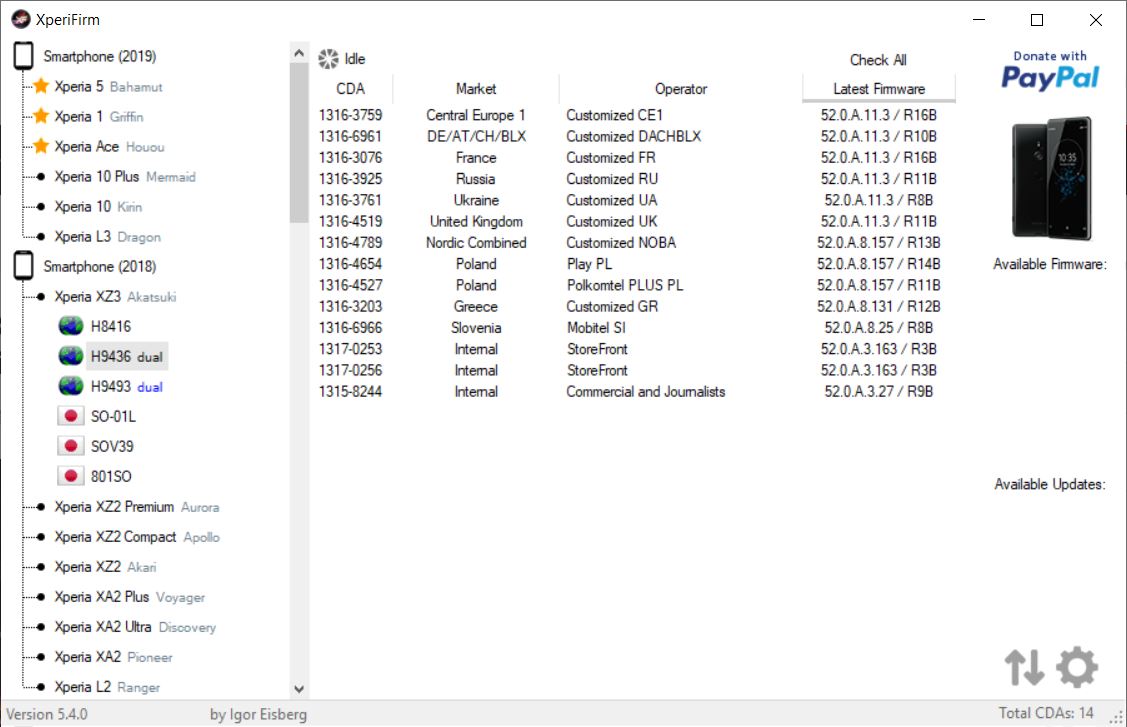Image resolution: width=1127 pixels, height=727 pixels.
Task: Expand the Xperia 10 Plus Mermaid entry
Action: [40, 177]
